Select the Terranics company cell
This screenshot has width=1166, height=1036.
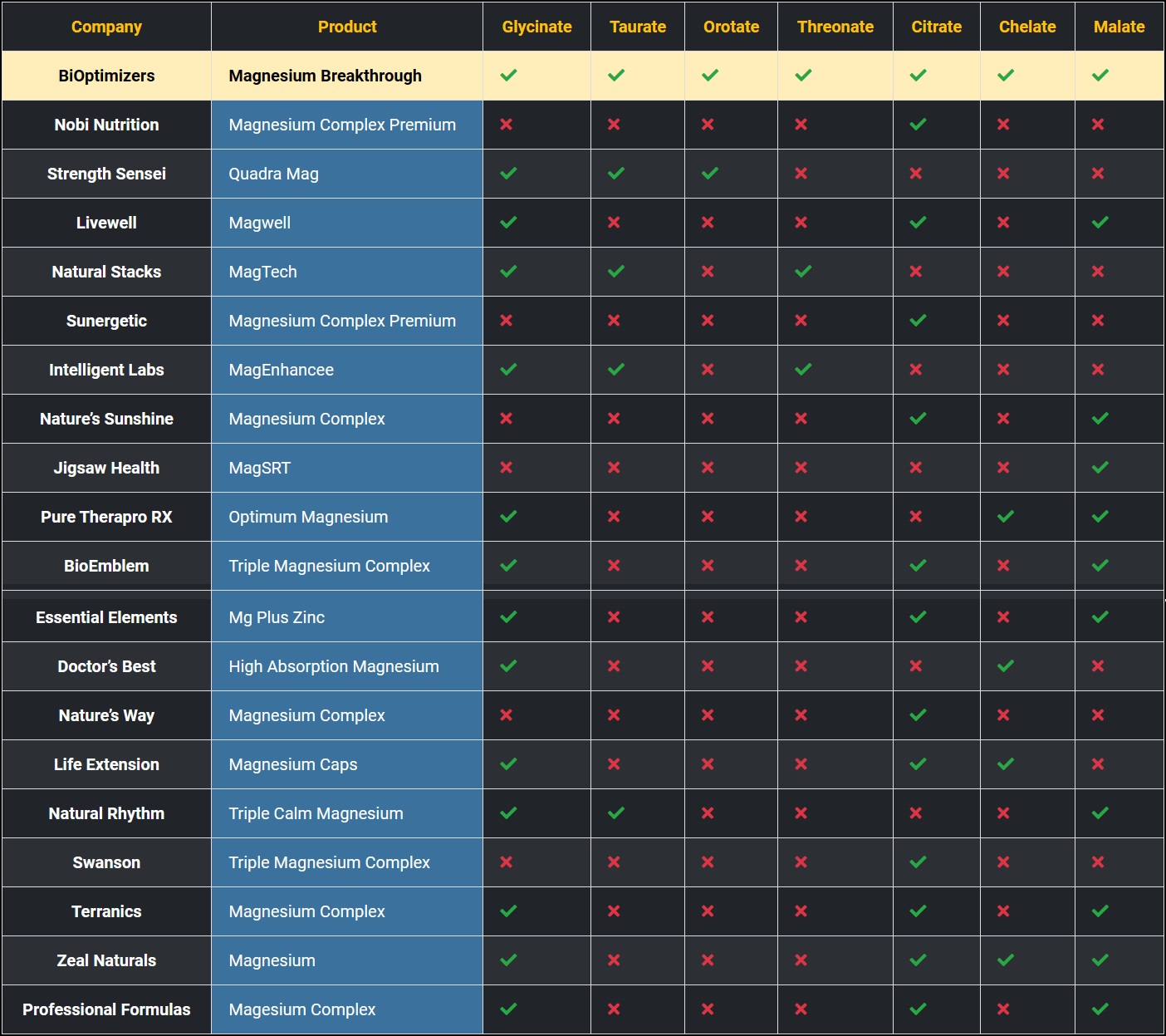pyautogui.click(x=106, y=911)
